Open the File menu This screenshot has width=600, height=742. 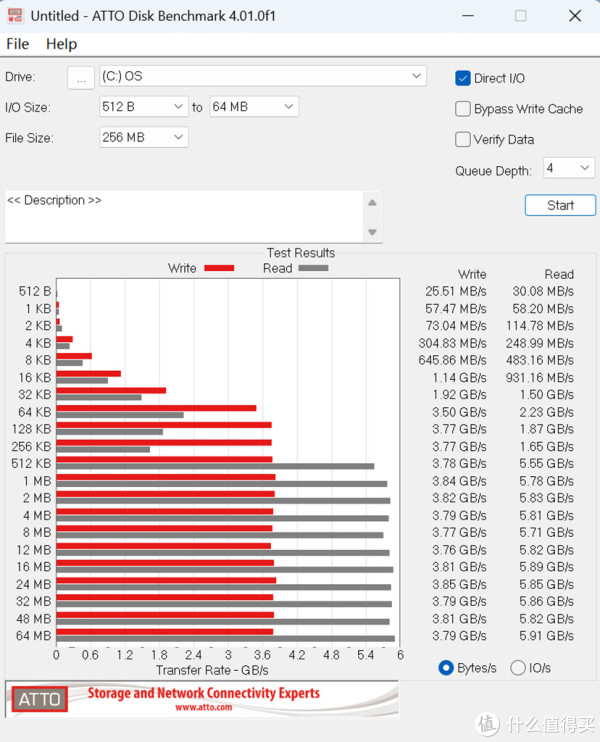pyautogui.click(x=17, y=44)
